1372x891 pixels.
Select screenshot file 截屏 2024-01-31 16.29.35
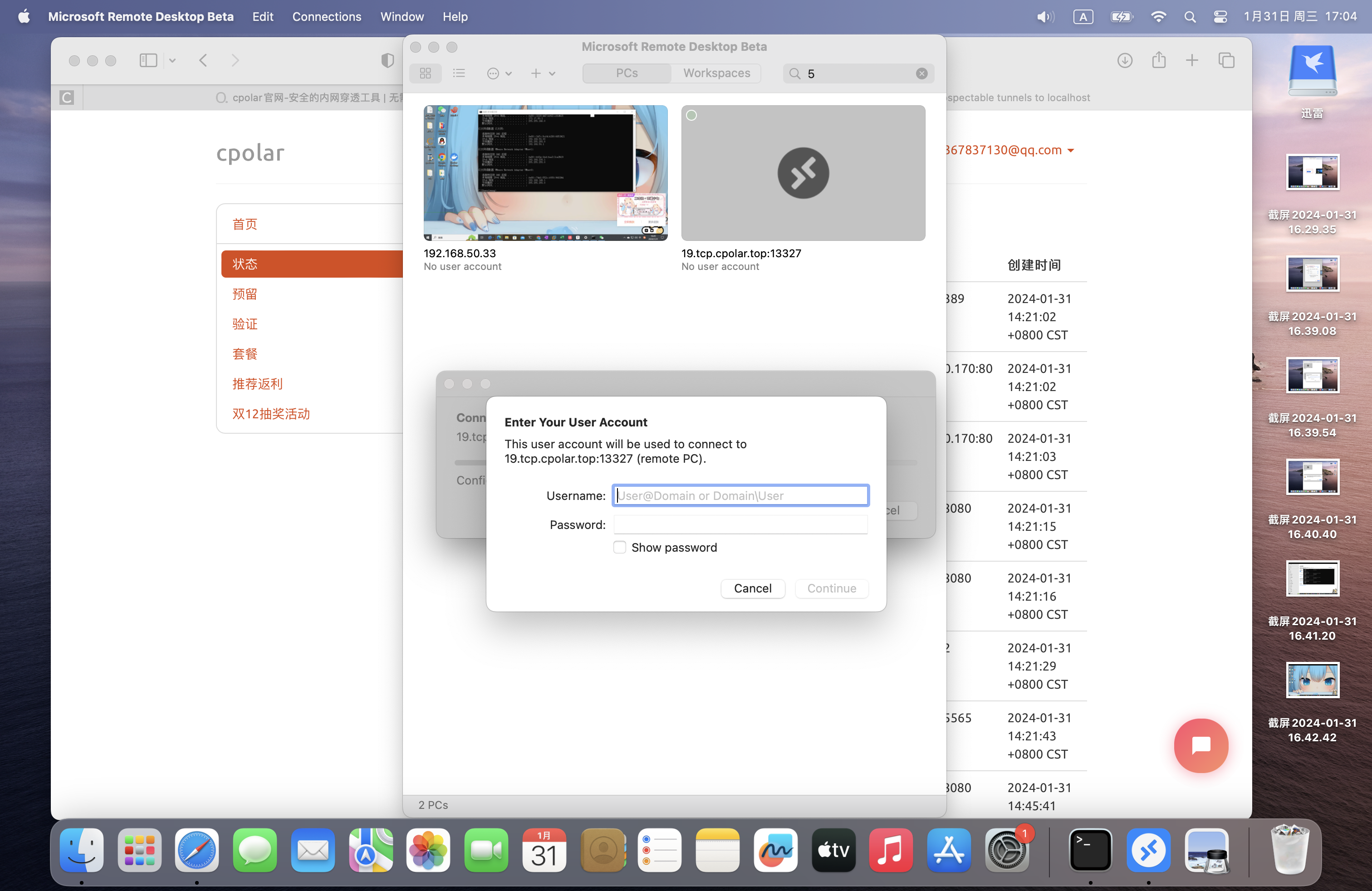tap(1313, 195)
